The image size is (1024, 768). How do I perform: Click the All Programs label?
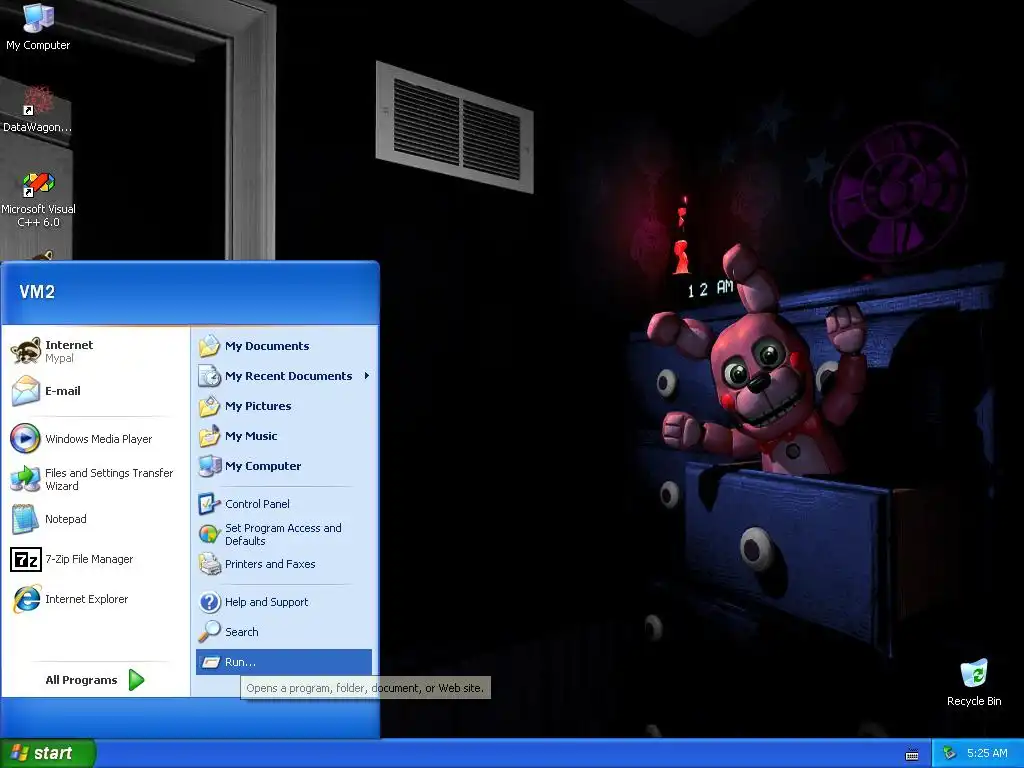[81, 680]
